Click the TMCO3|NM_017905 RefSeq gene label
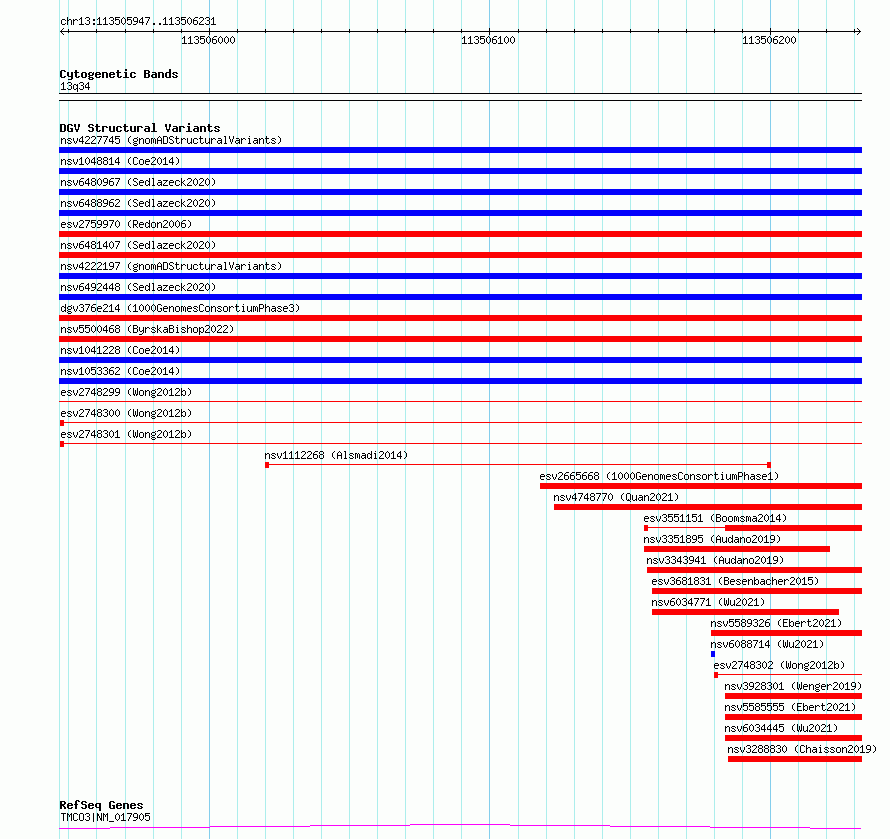 coord(106,817)
